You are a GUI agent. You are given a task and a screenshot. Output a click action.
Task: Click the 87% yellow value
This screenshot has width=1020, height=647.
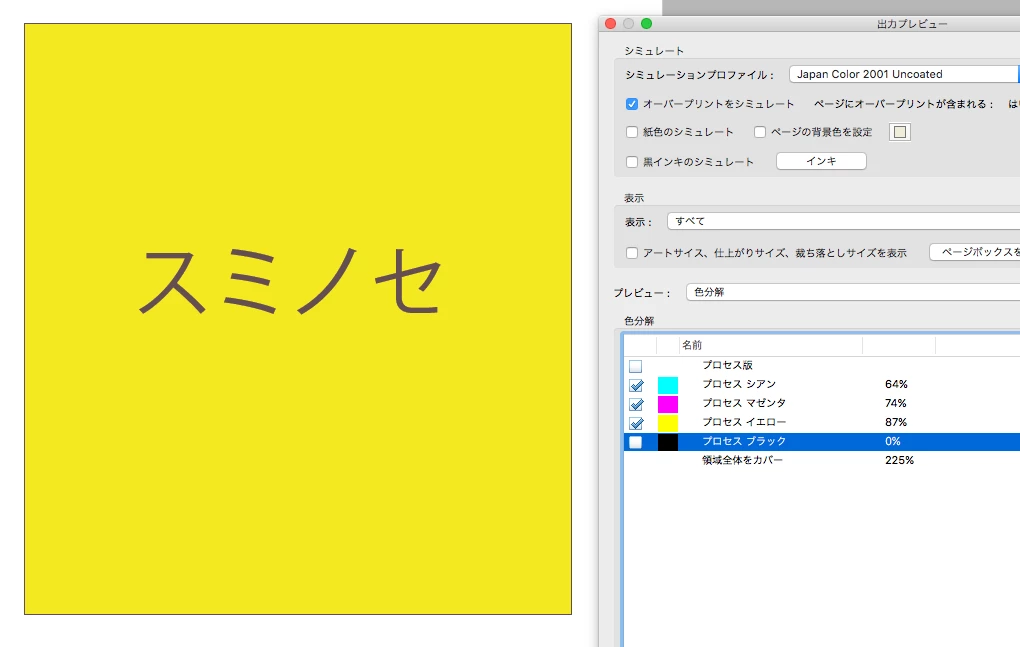point(896,422)
